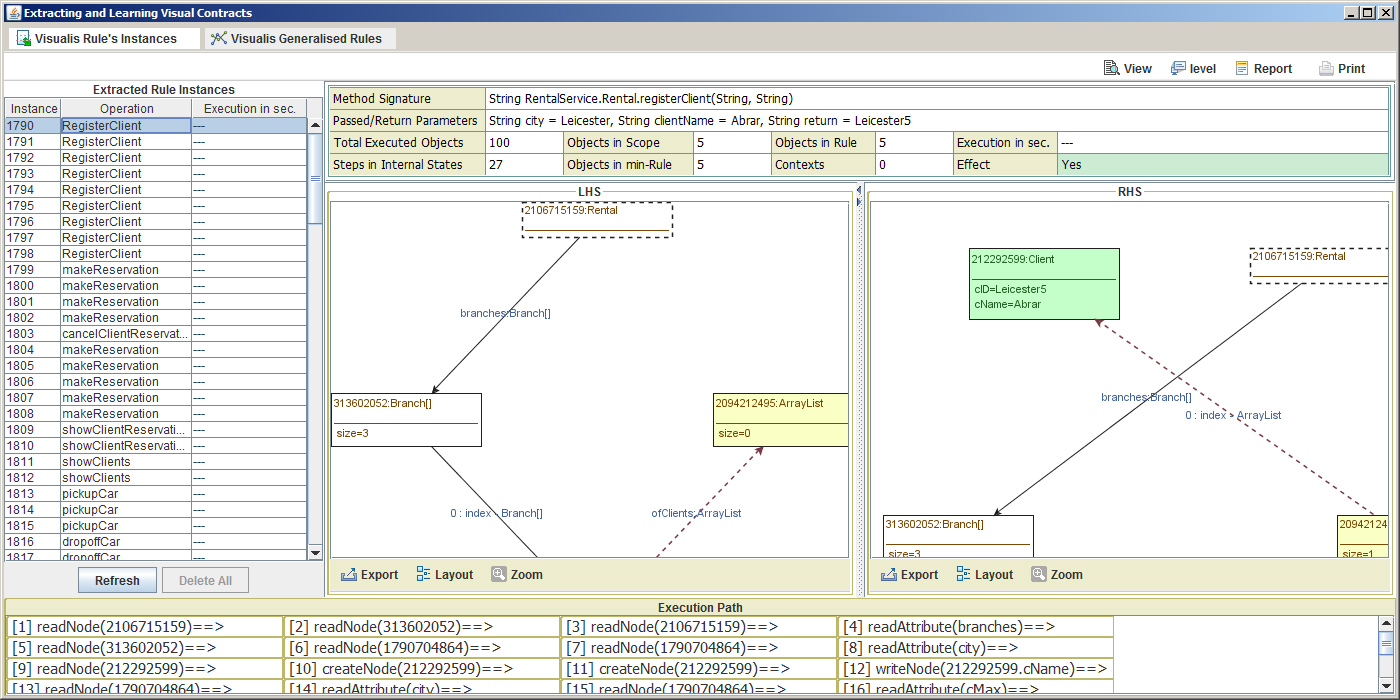Click the Method Signature value cell
1400x700 pixels.
[x=936, y=99]
